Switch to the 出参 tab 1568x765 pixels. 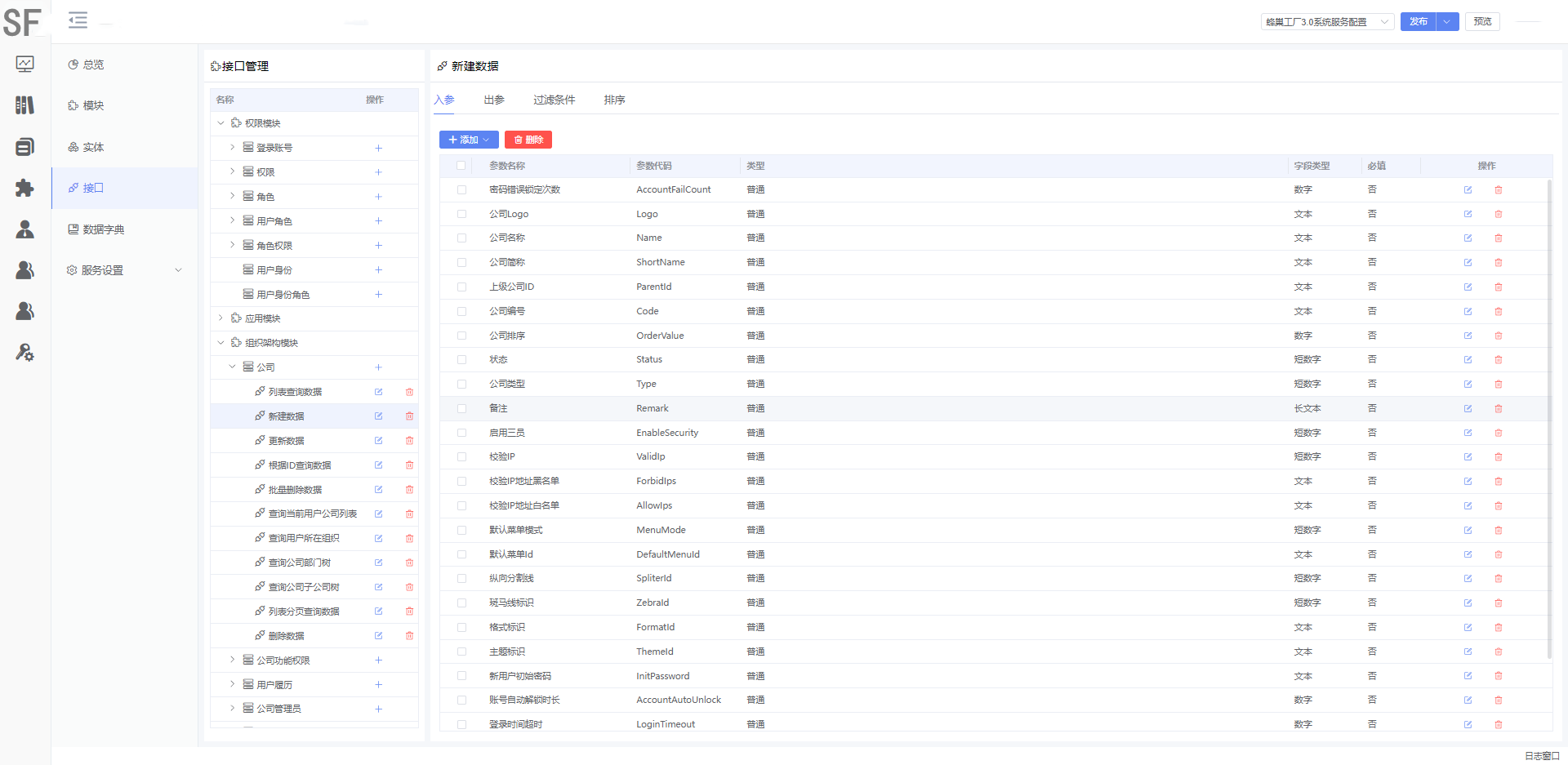[493, 100]
